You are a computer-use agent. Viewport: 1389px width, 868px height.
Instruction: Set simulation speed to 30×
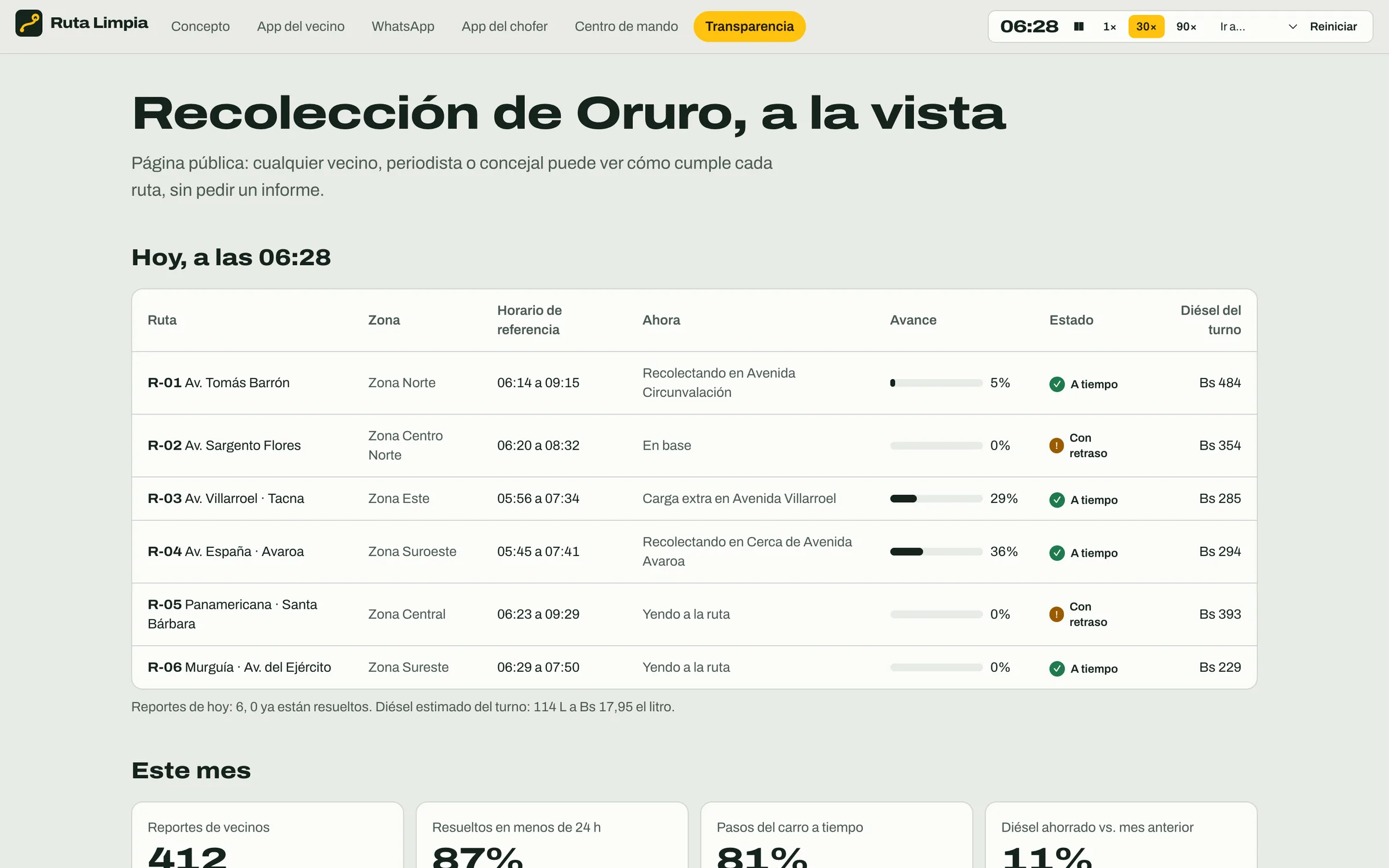(1146, 27)
